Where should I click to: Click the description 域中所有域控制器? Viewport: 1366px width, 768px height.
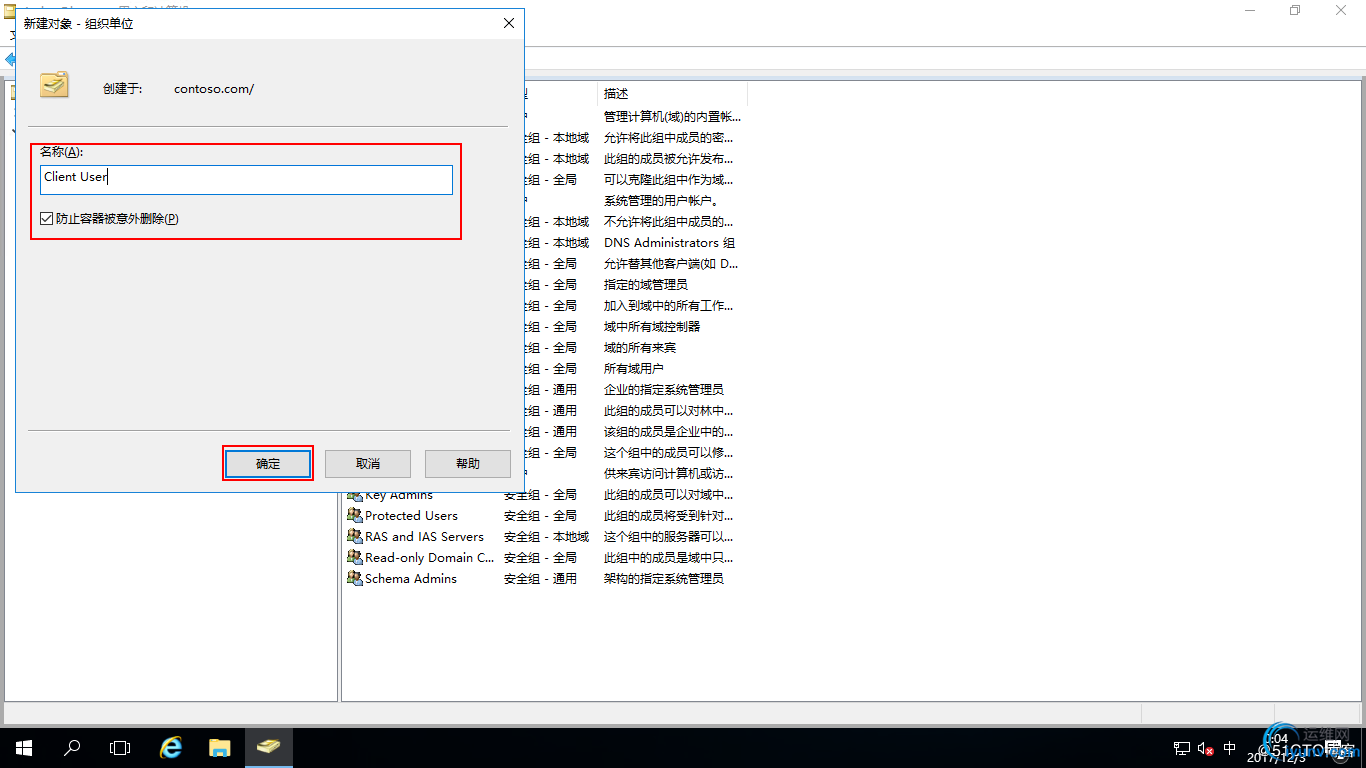(652, 326)
